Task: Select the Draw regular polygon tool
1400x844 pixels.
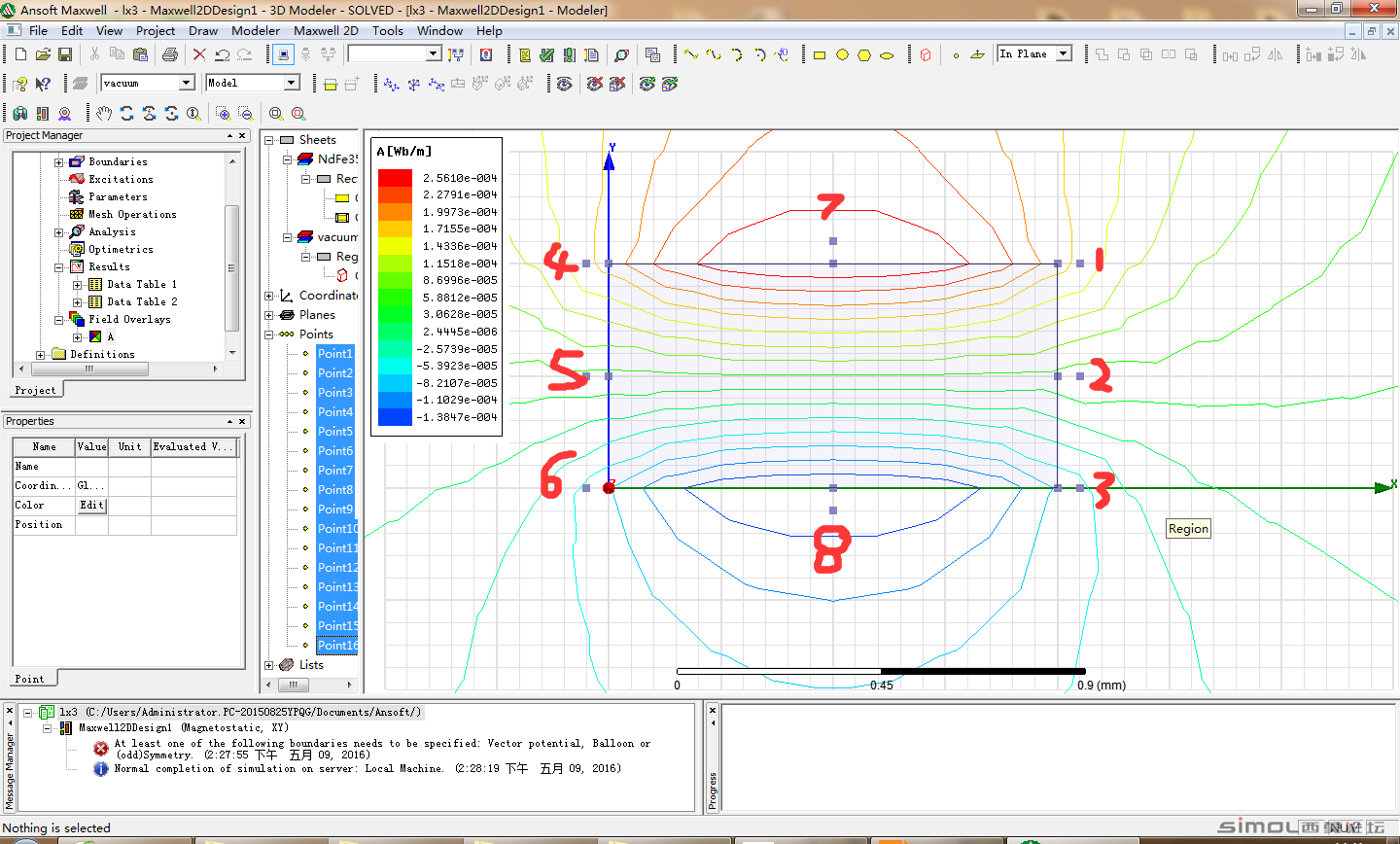Action: [864, 55]
